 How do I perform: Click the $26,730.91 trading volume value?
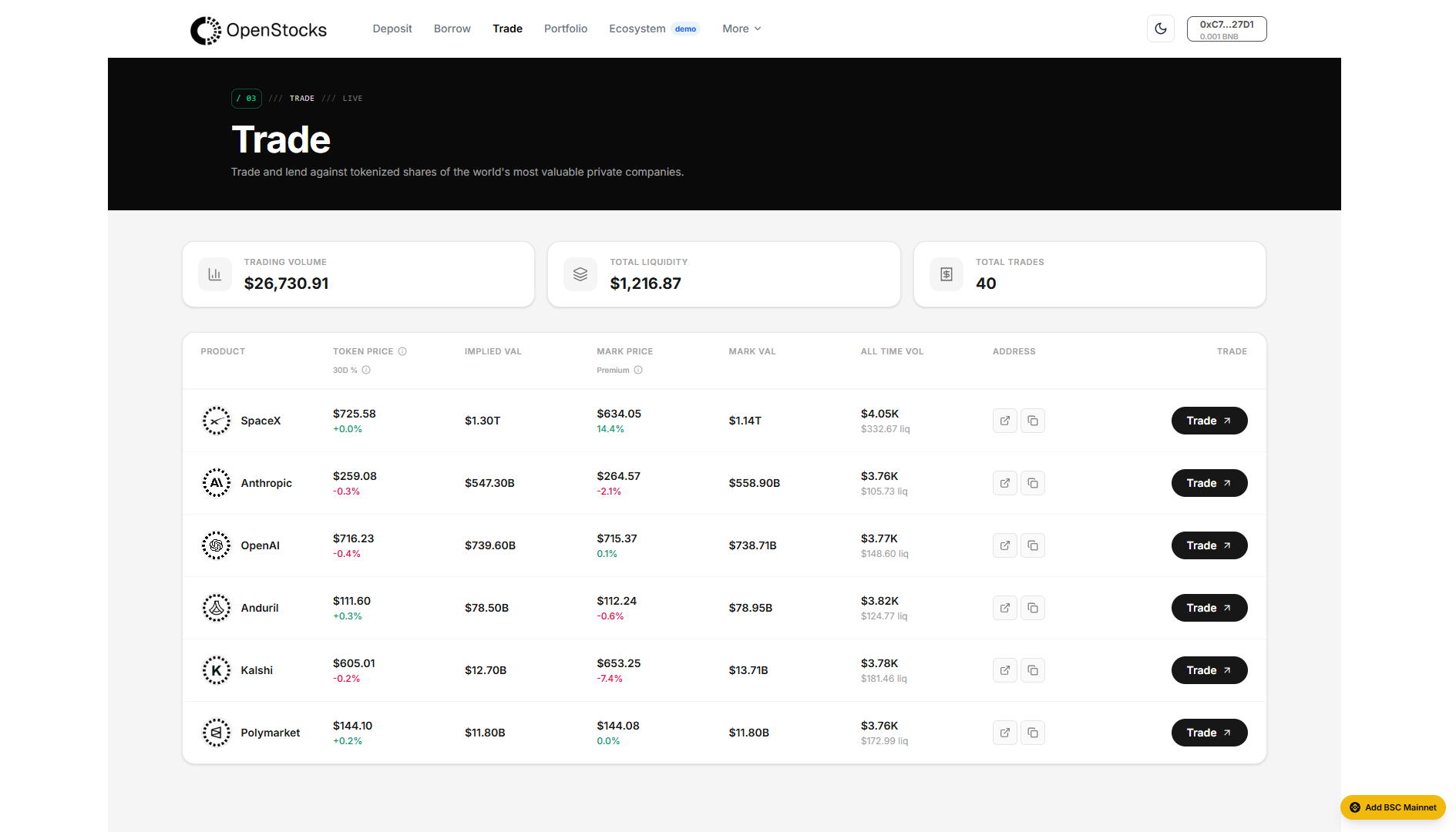(x=287, y=283)
